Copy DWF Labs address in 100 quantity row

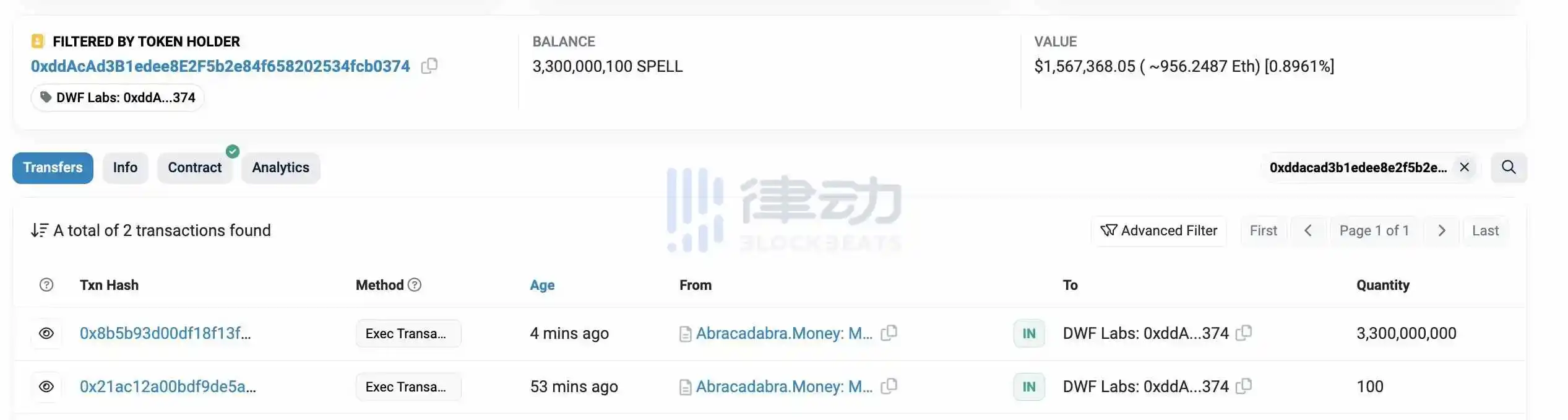tap(1244, 387)
